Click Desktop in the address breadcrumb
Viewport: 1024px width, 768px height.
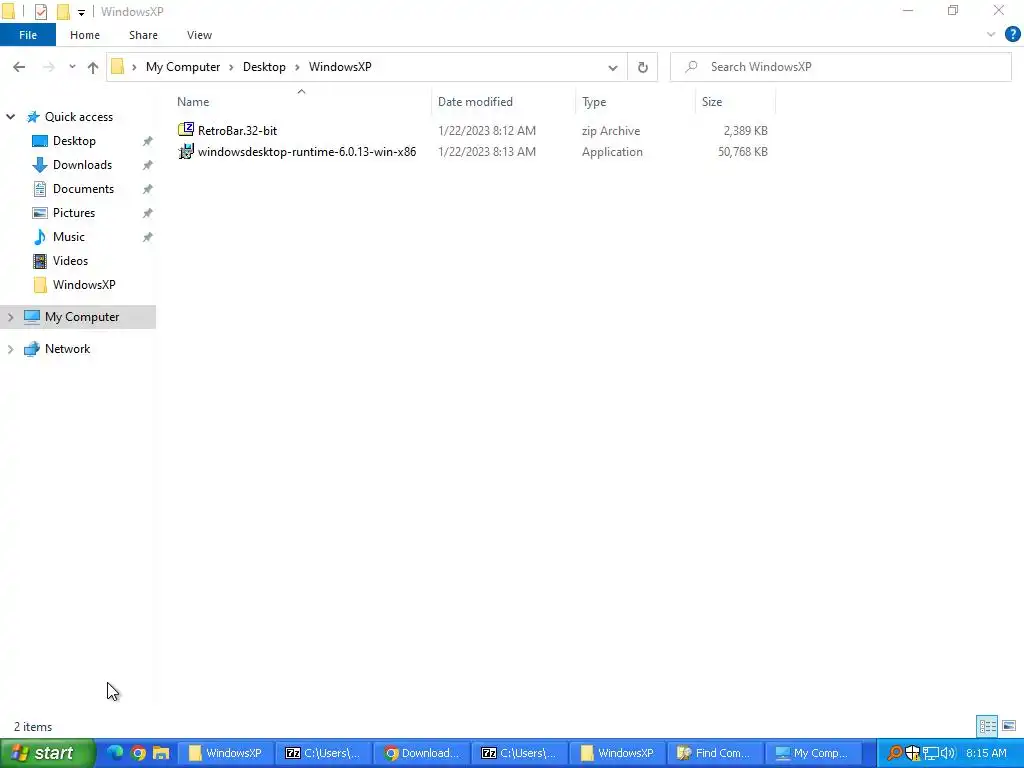[x=264, y=67]
